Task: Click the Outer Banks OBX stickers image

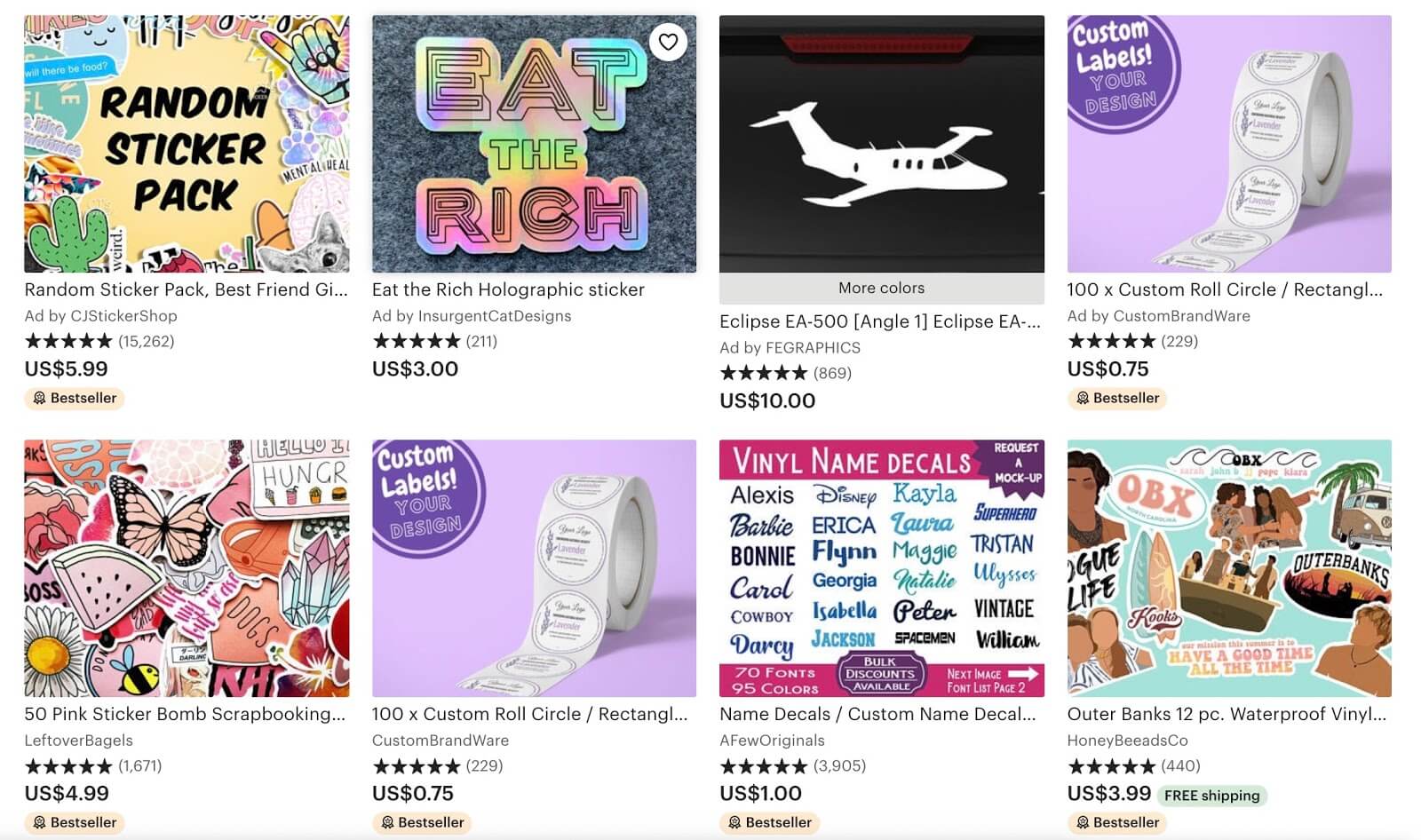Action: 1229,568
